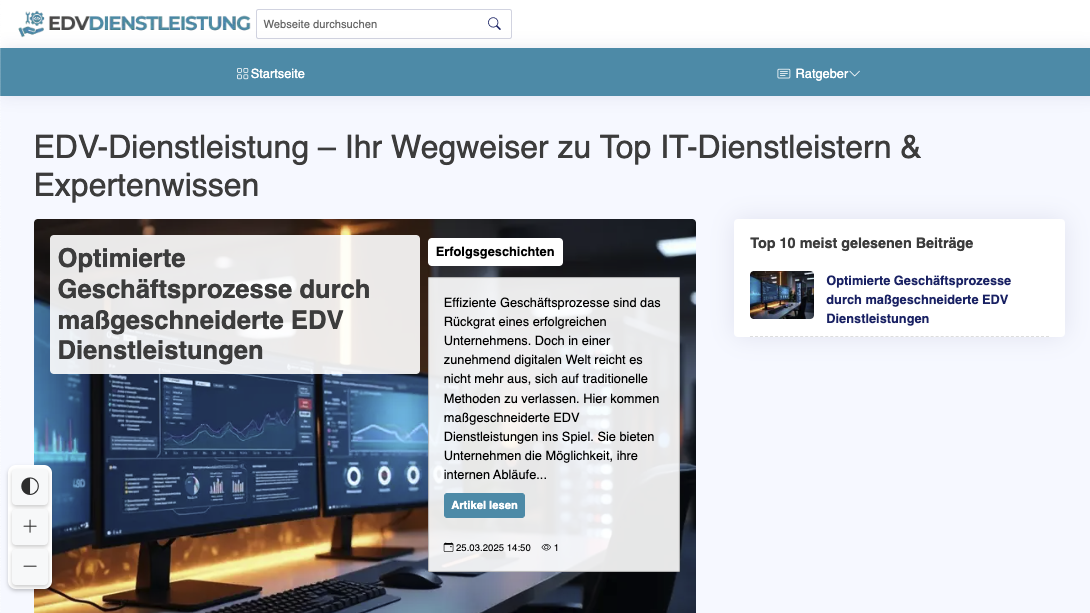Click the calendar icon next to the article date
Viewport: 1090px width, 613px height.
(450, 547)
